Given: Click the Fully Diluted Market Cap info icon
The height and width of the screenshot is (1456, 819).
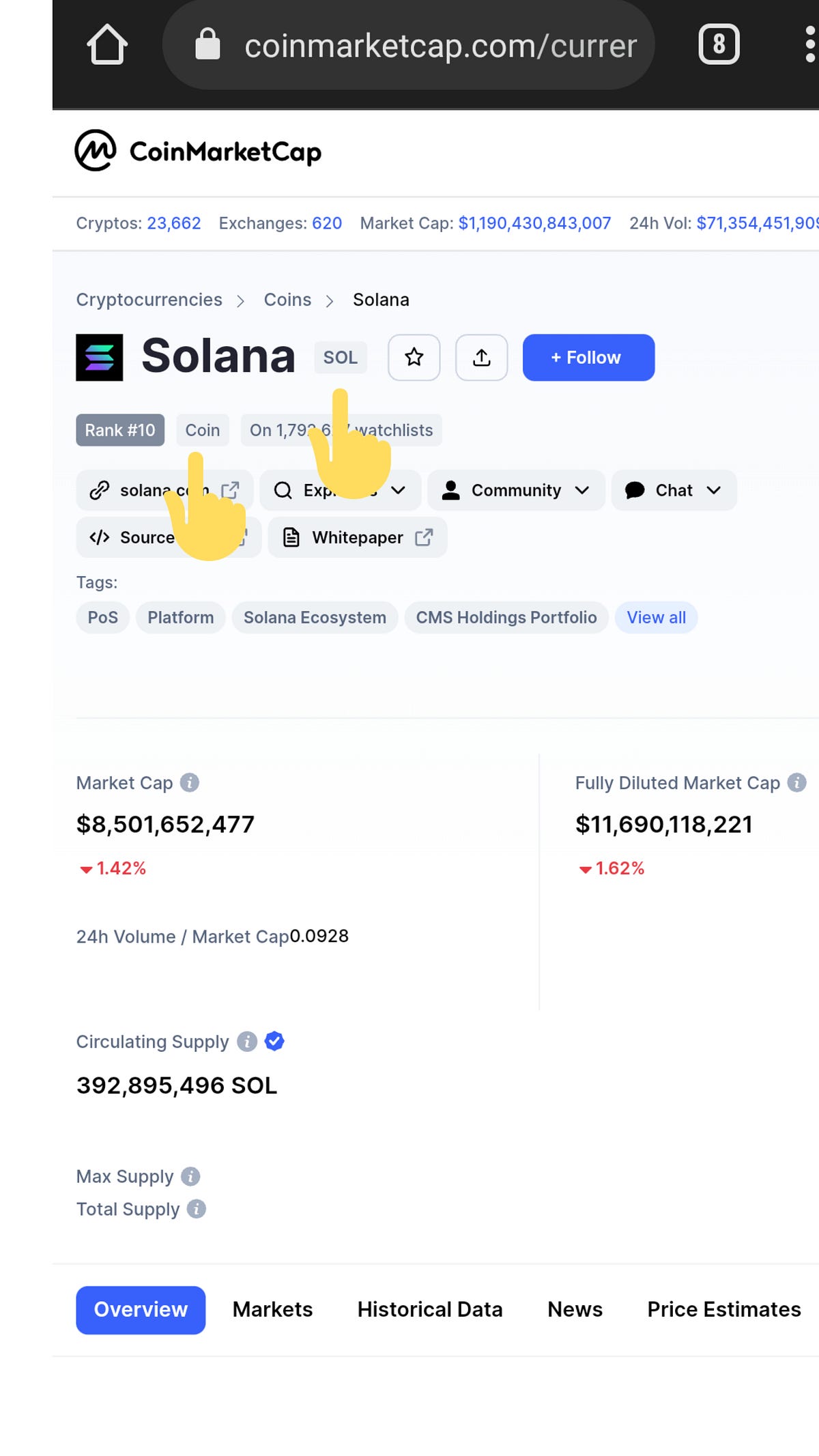Looking at the screenshot, I should pos(796,782).
